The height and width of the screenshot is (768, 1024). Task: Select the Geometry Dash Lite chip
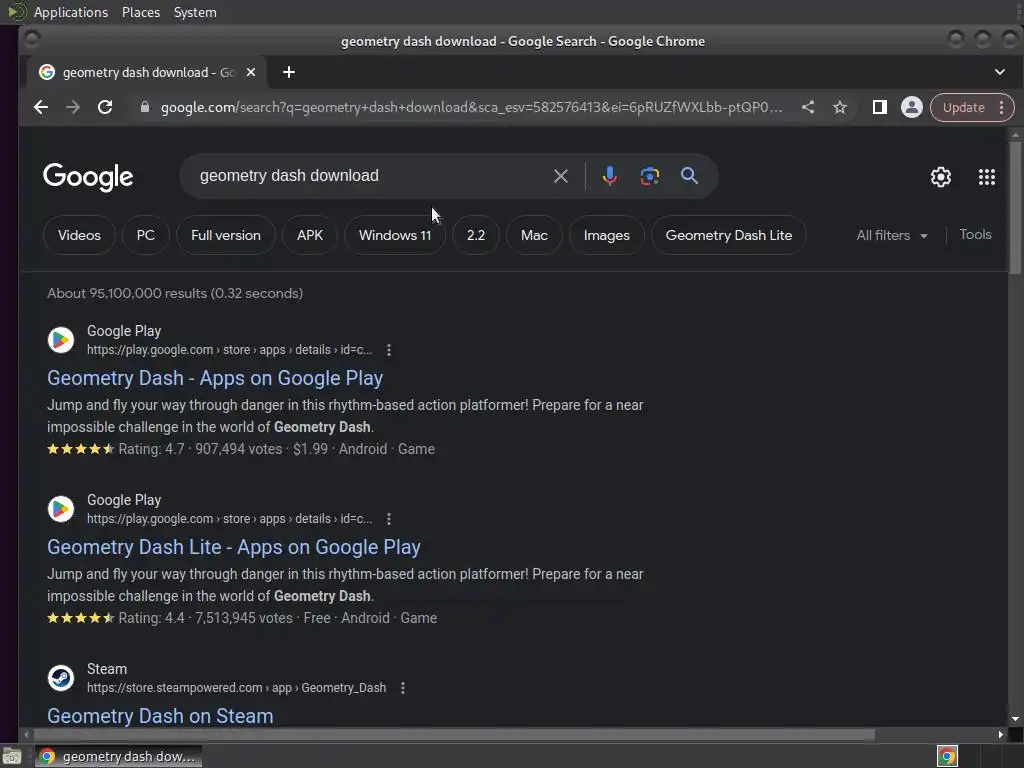(729, 235)
